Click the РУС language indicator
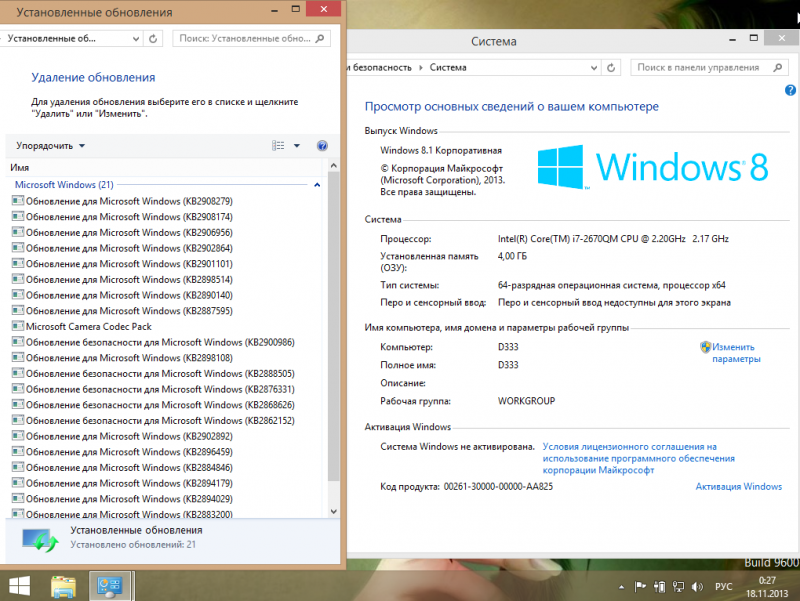800x601 pixels. [x=723, y=587]
